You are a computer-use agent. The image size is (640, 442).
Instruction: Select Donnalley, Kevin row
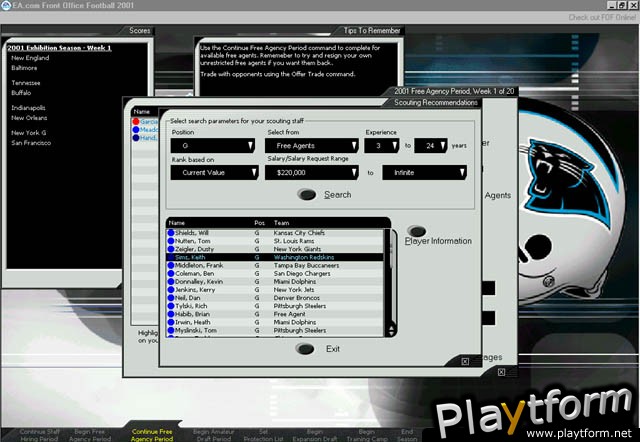click(x=276, y=282)
